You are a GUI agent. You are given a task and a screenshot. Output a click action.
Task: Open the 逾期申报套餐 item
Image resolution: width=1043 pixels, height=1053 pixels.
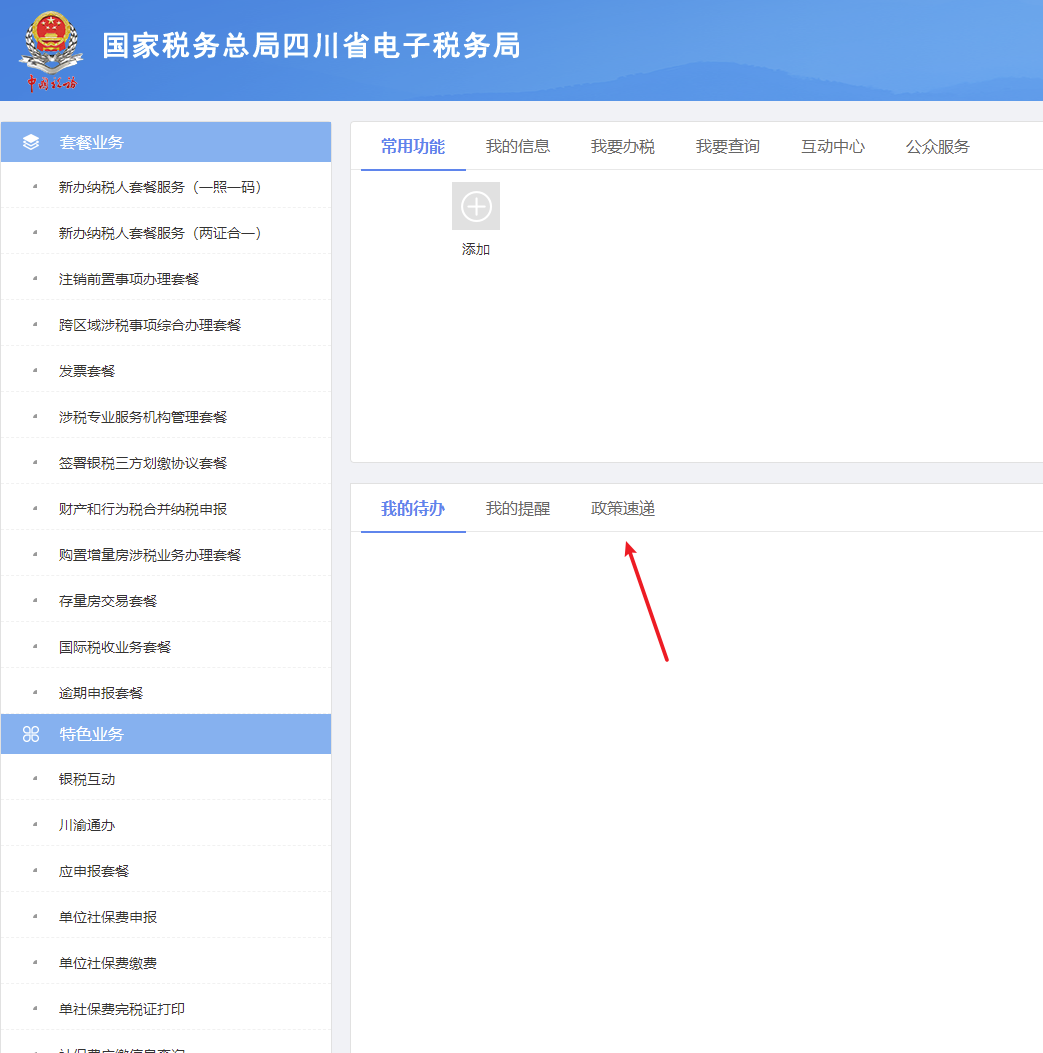click(166, 693)
